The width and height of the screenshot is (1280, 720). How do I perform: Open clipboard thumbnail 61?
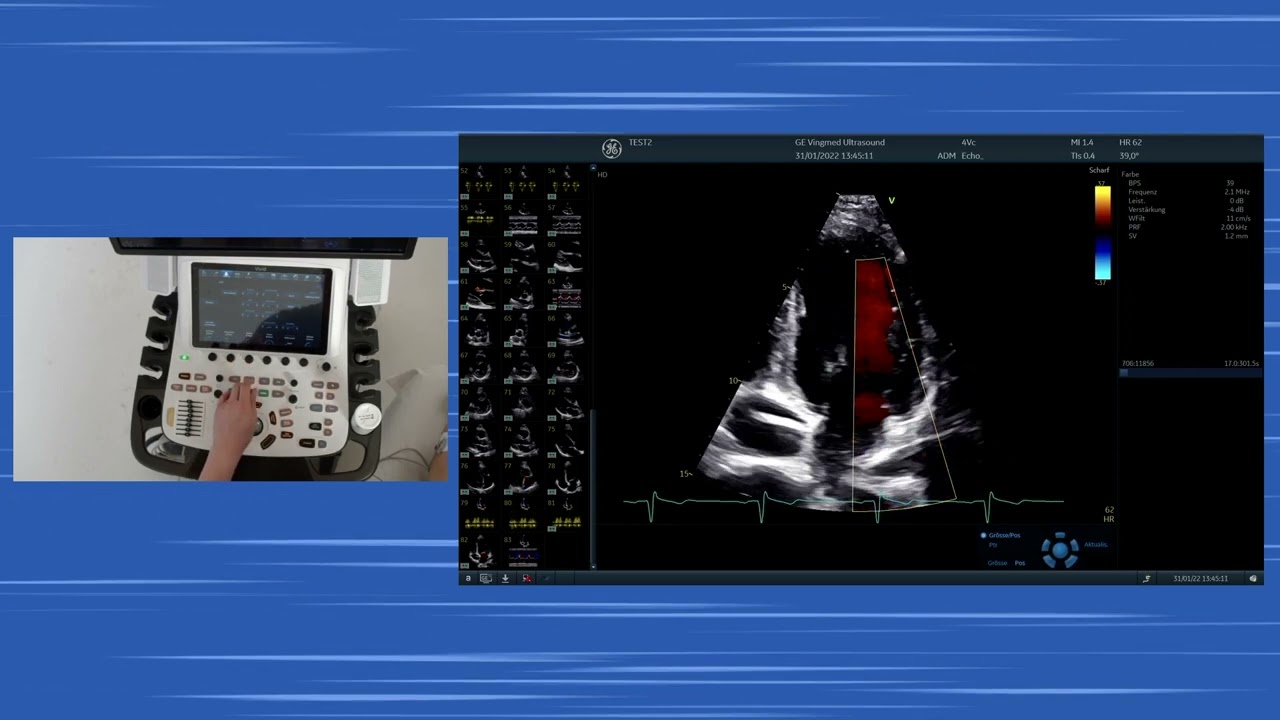pyautogui.click(x=480, y=293)
